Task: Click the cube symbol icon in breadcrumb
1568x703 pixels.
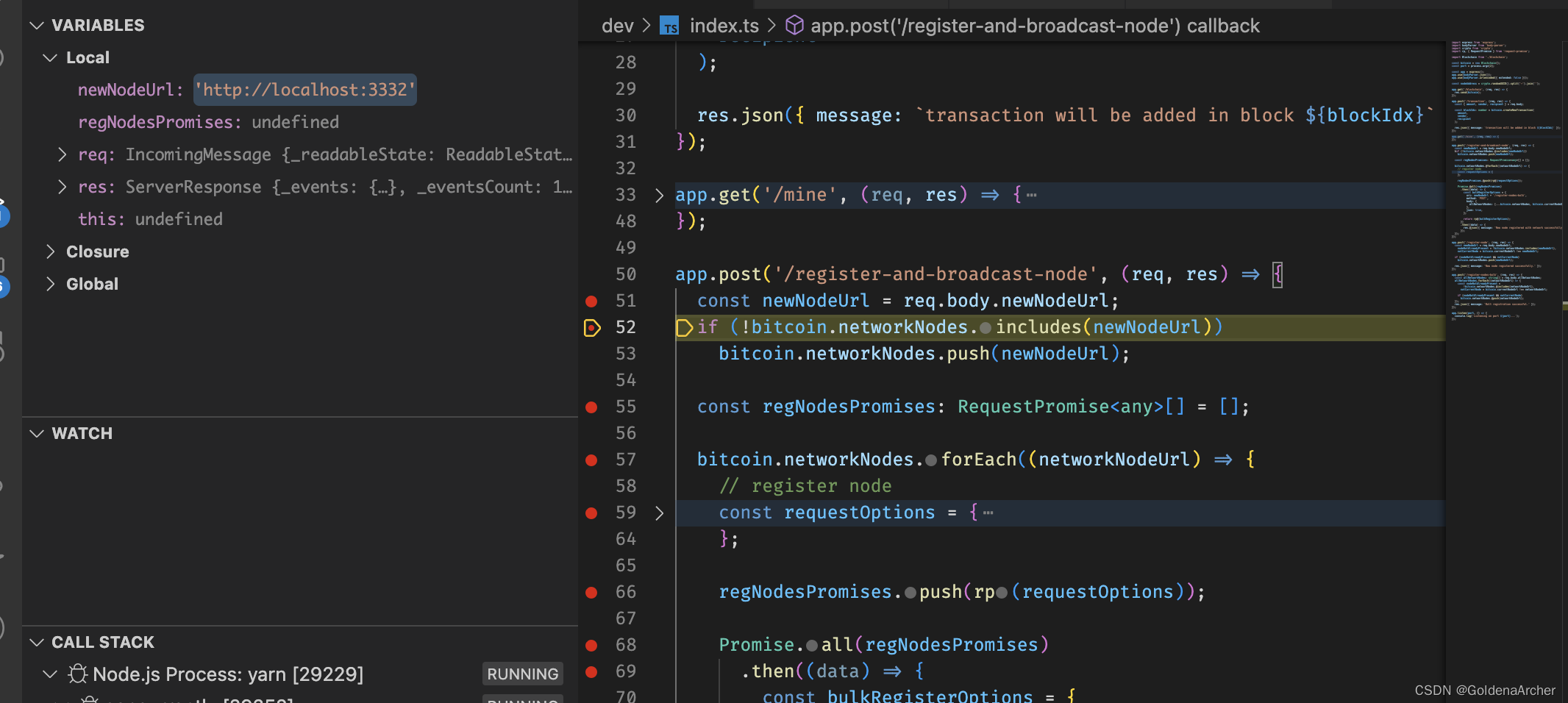Action: coord(794,26)
